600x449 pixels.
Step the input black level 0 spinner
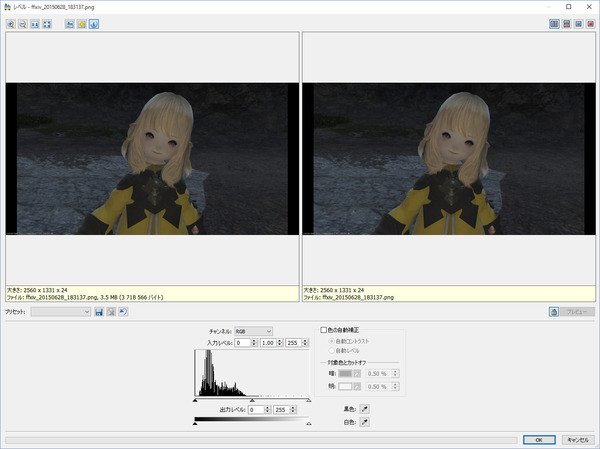(254, 343)
